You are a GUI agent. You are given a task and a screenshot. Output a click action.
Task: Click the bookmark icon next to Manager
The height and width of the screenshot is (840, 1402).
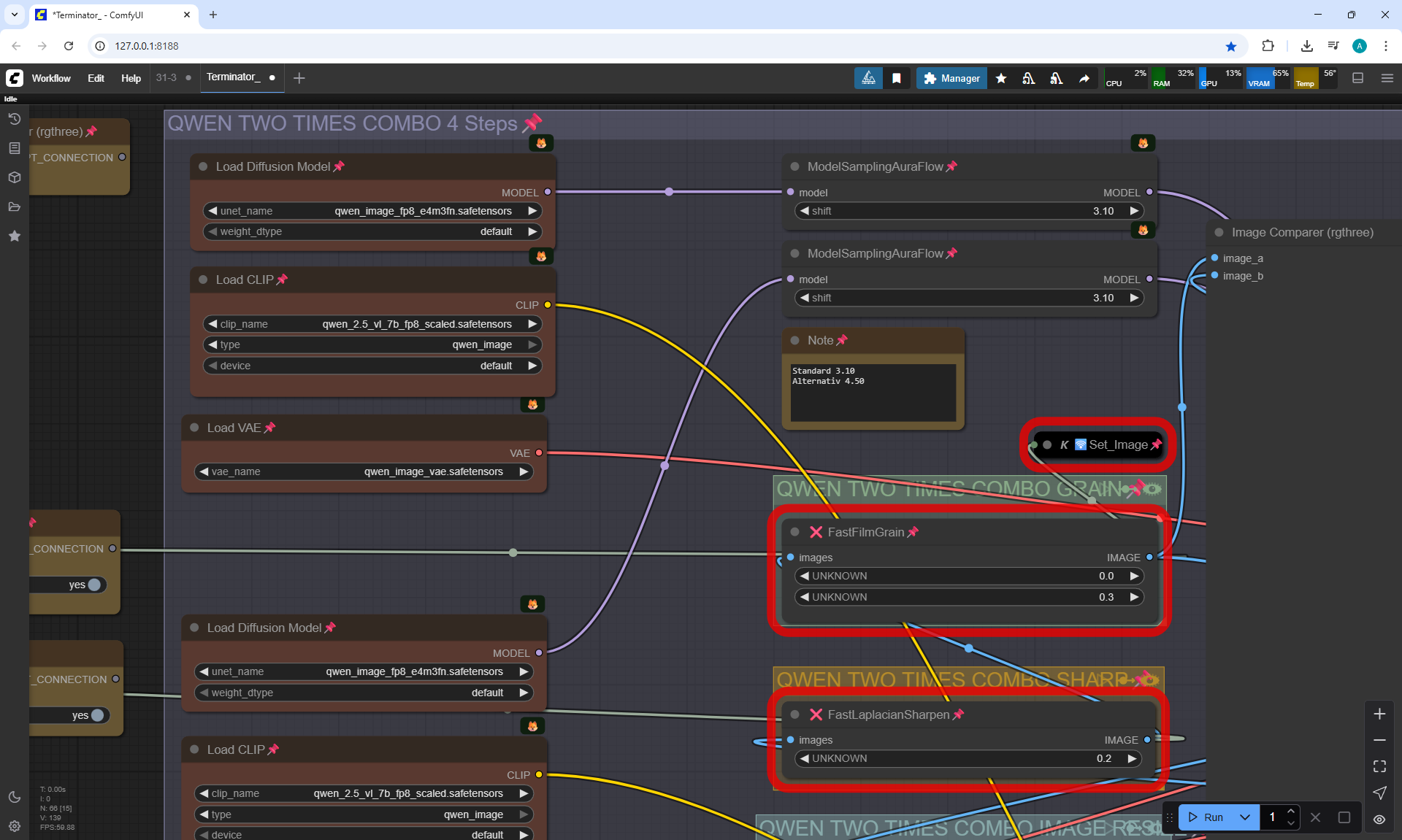coord(897,78)
